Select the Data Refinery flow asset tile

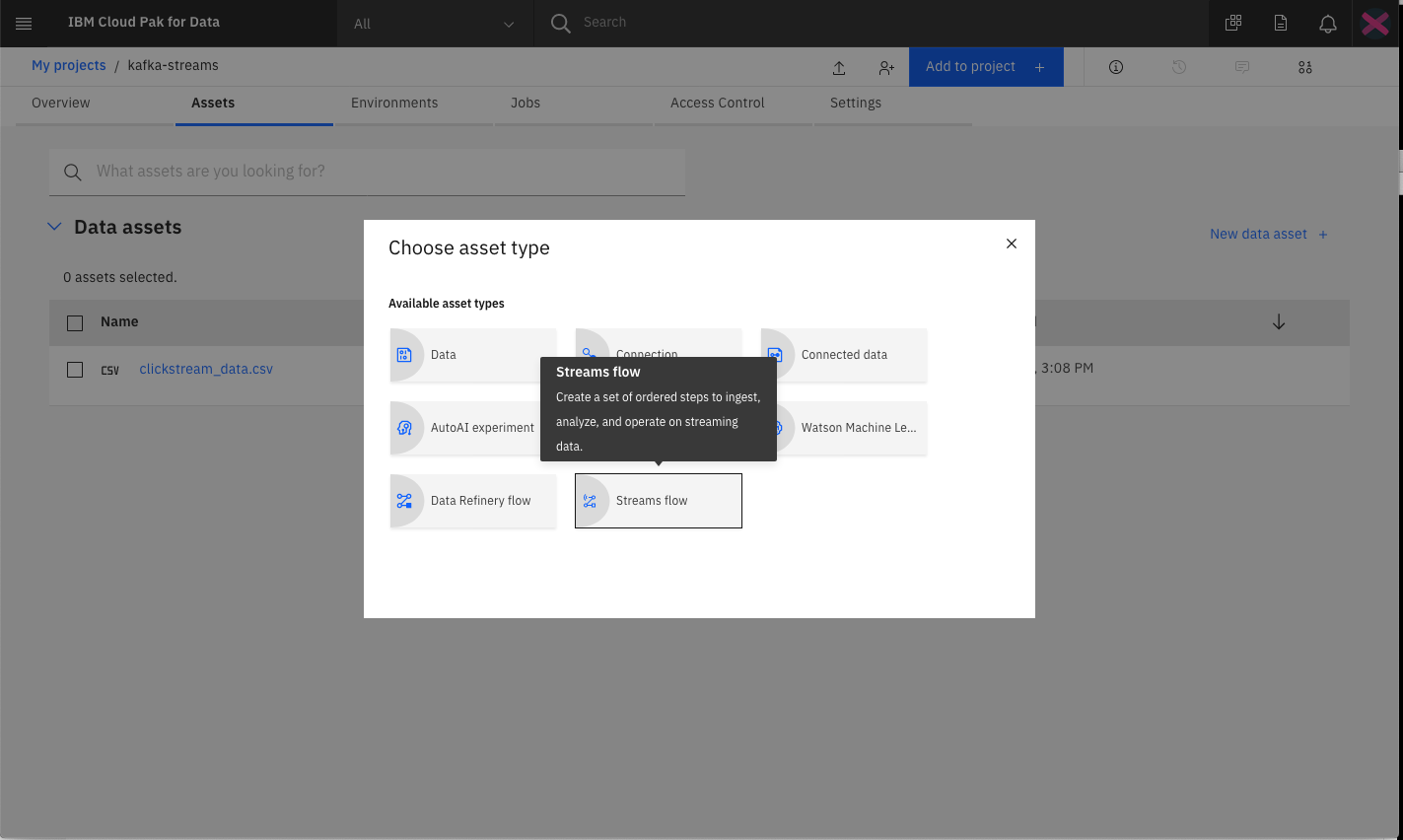[473, 501]
